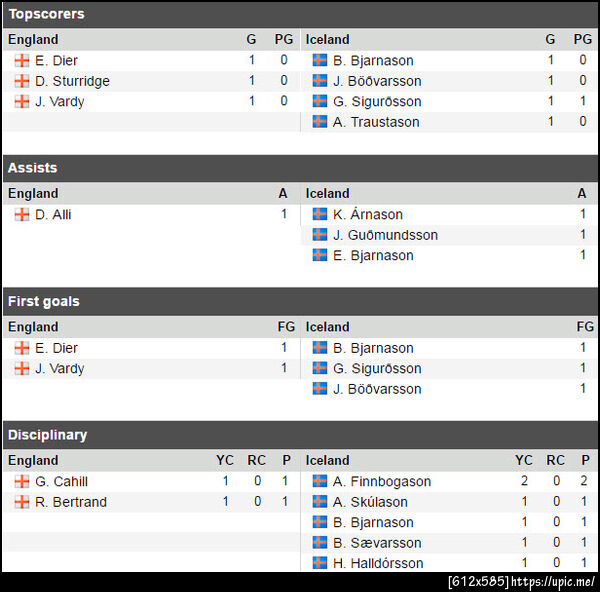Screen dimensions: 600x592
Task: Click England flag icon beside E. Dier in Topscorers
Action: click(21, 60)
